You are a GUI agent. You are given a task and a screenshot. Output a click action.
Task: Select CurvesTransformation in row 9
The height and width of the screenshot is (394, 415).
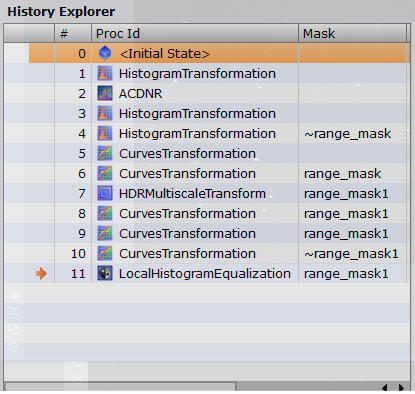pyautogui.click(x=187, y=234)
